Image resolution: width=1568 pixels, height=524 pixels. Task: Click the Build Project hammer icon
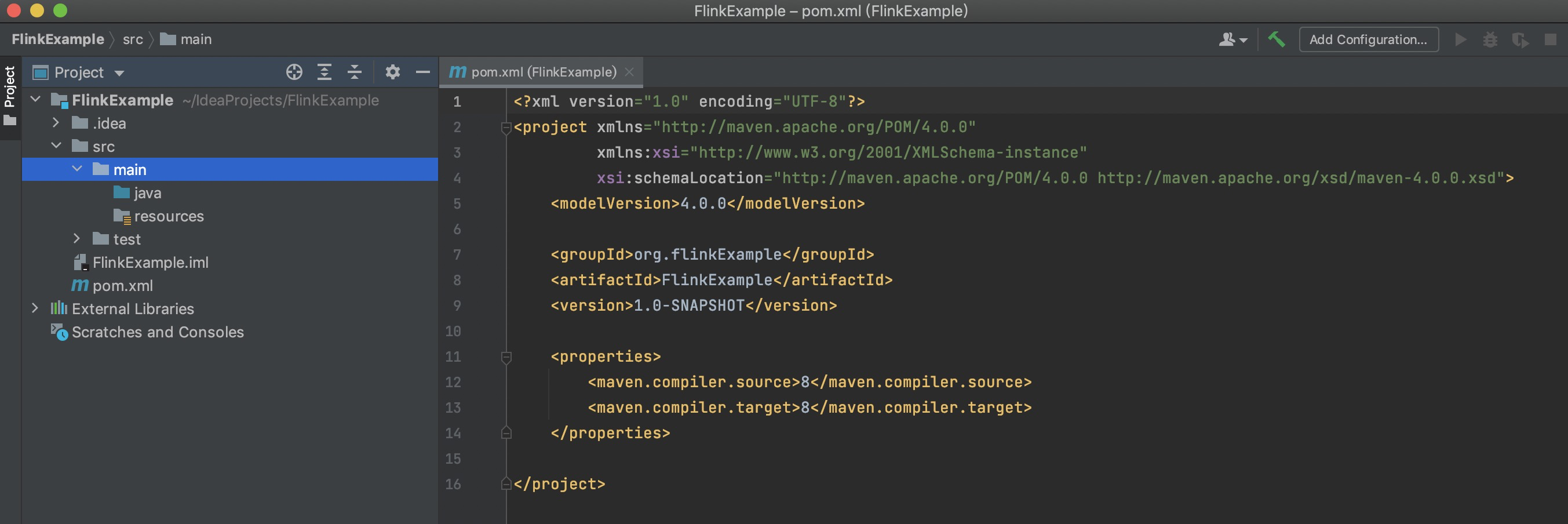1277,39
